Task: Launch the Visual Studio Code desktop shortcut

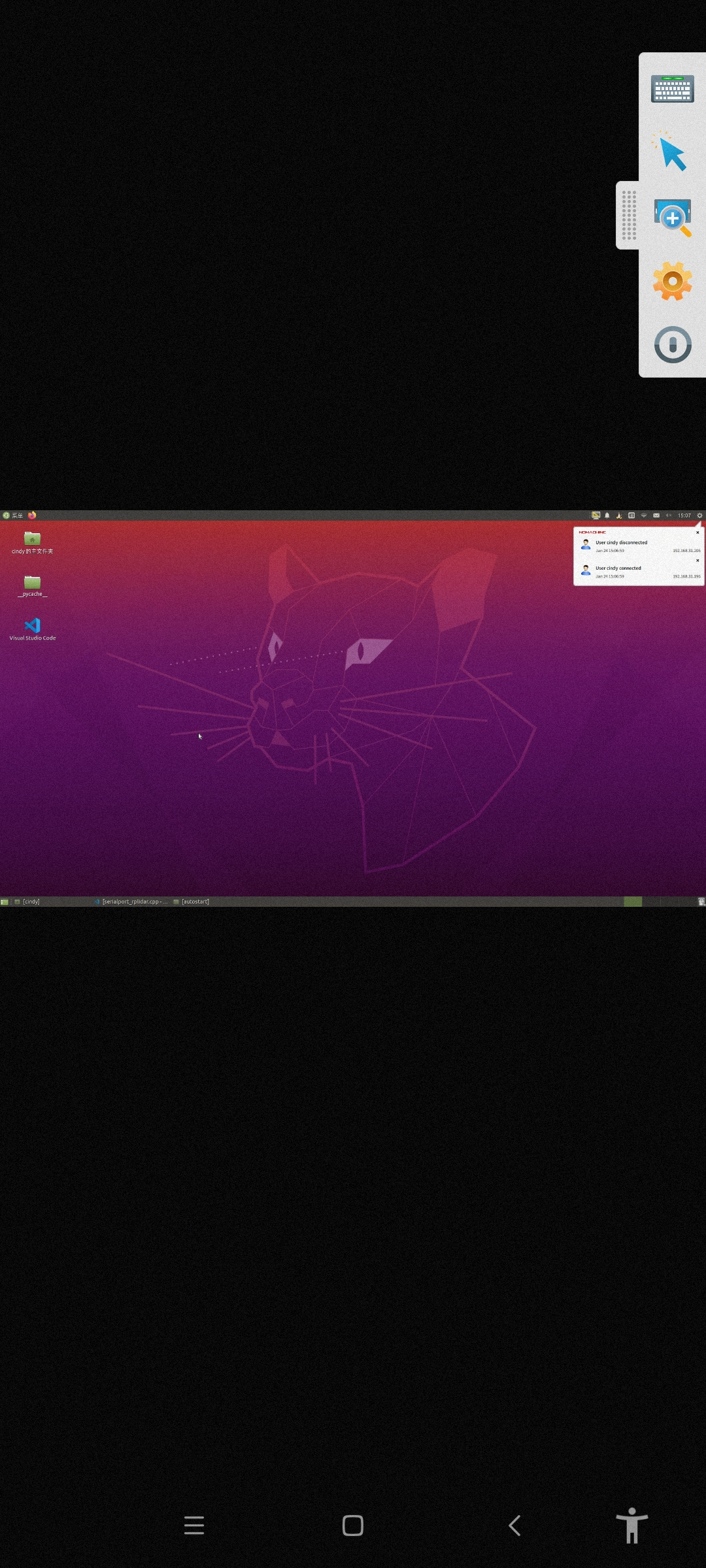Action: click(32, 629)
